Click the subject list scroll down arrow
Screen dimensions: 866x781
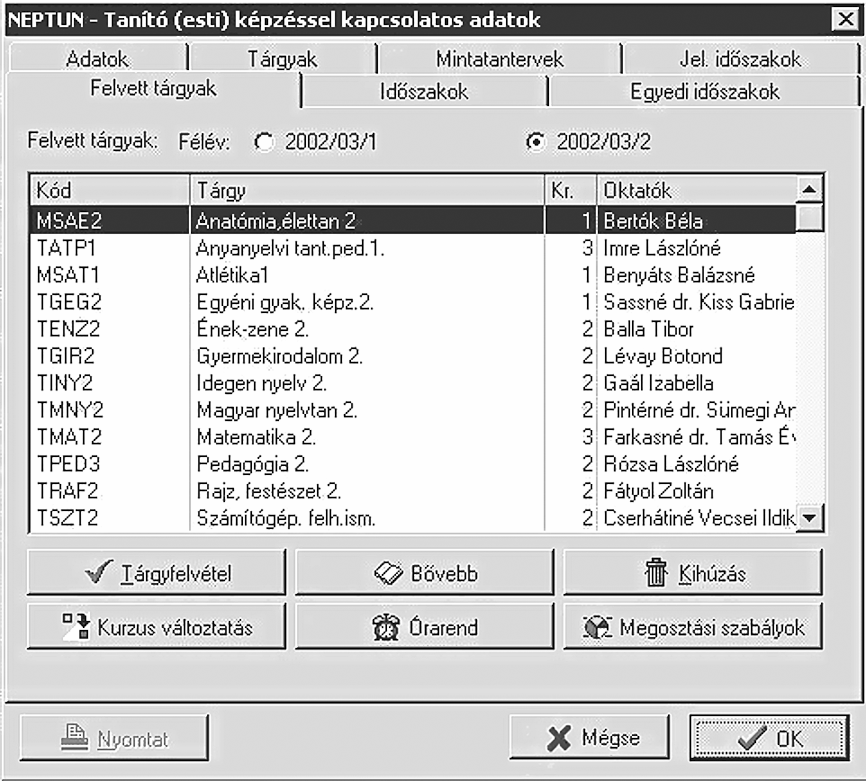click(x=810, y=518)
